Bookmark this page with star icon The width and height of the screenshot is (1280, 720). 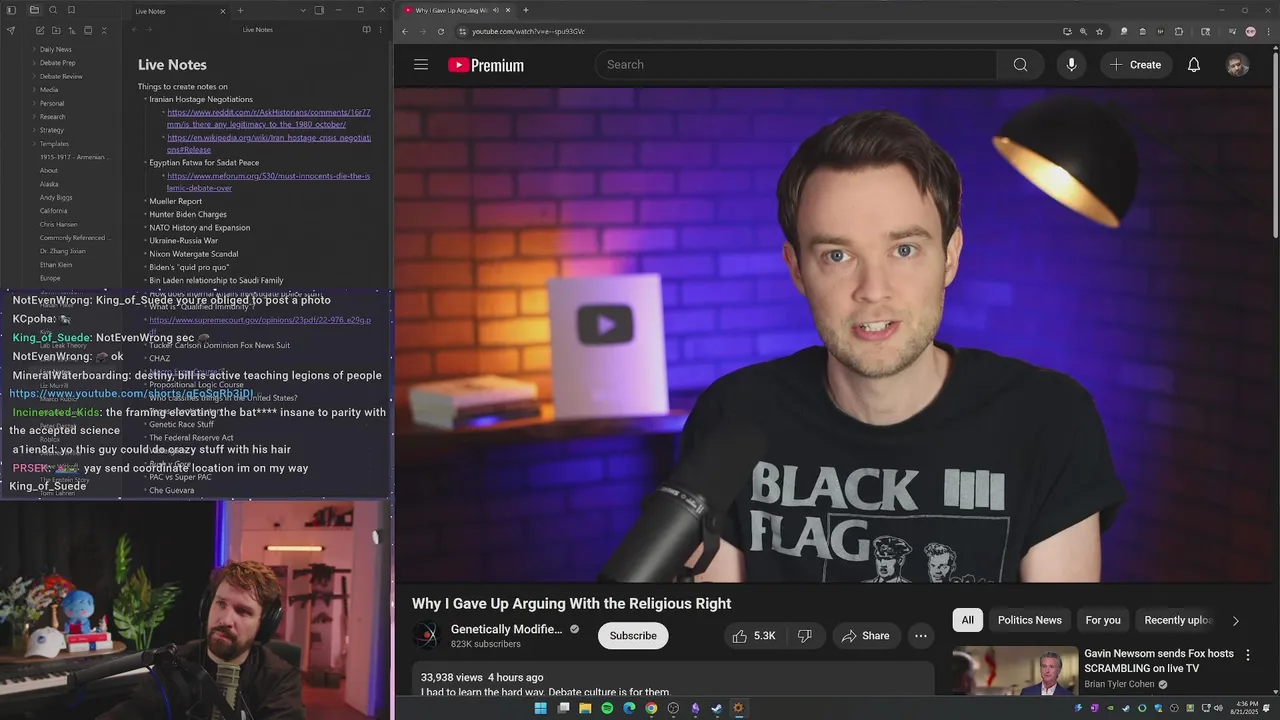pos(1099,31)
